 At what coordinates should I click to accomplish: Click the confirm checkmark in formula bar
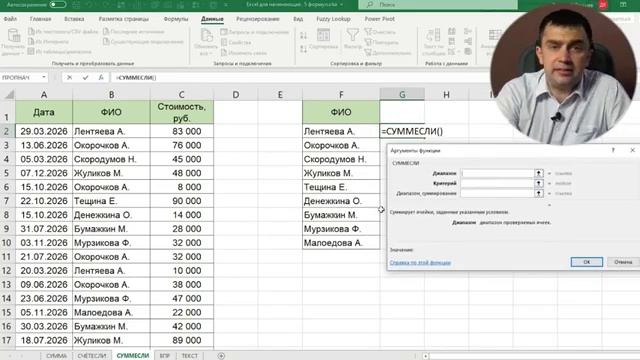click(85, 78)
